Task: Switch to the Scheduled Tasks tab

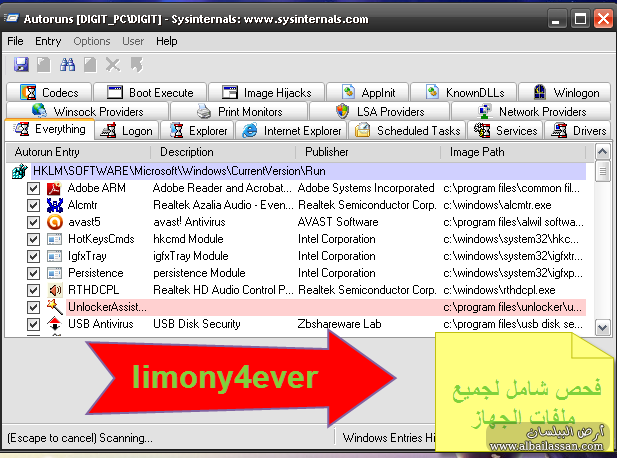Action: pos(407,130)
